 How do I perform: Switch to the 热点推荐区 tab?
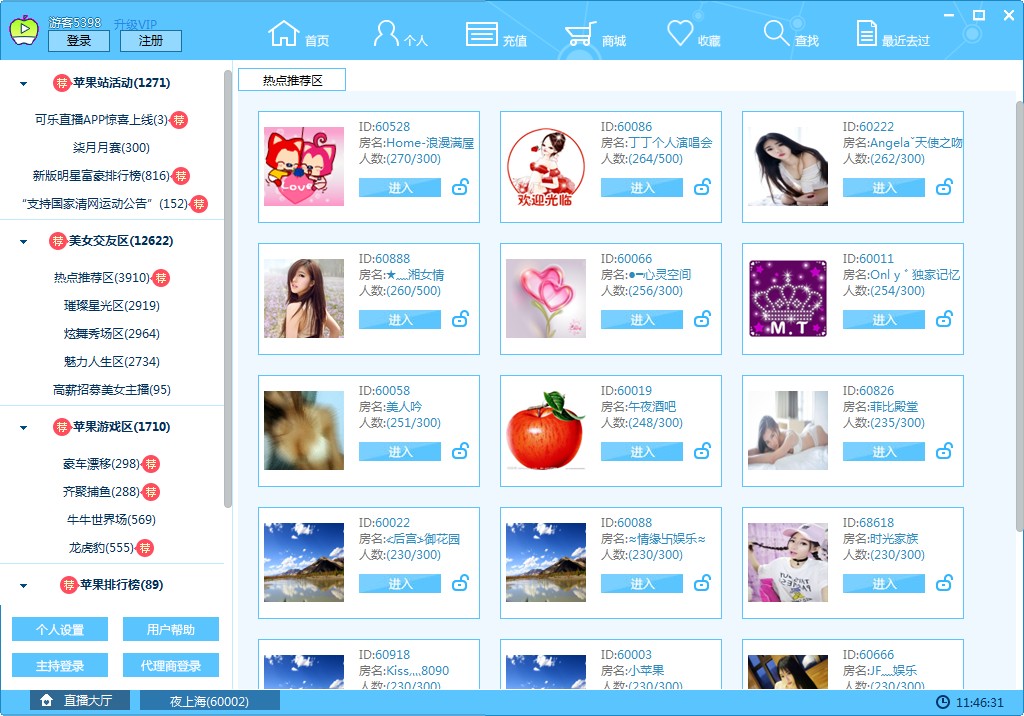tap(291, 78)
